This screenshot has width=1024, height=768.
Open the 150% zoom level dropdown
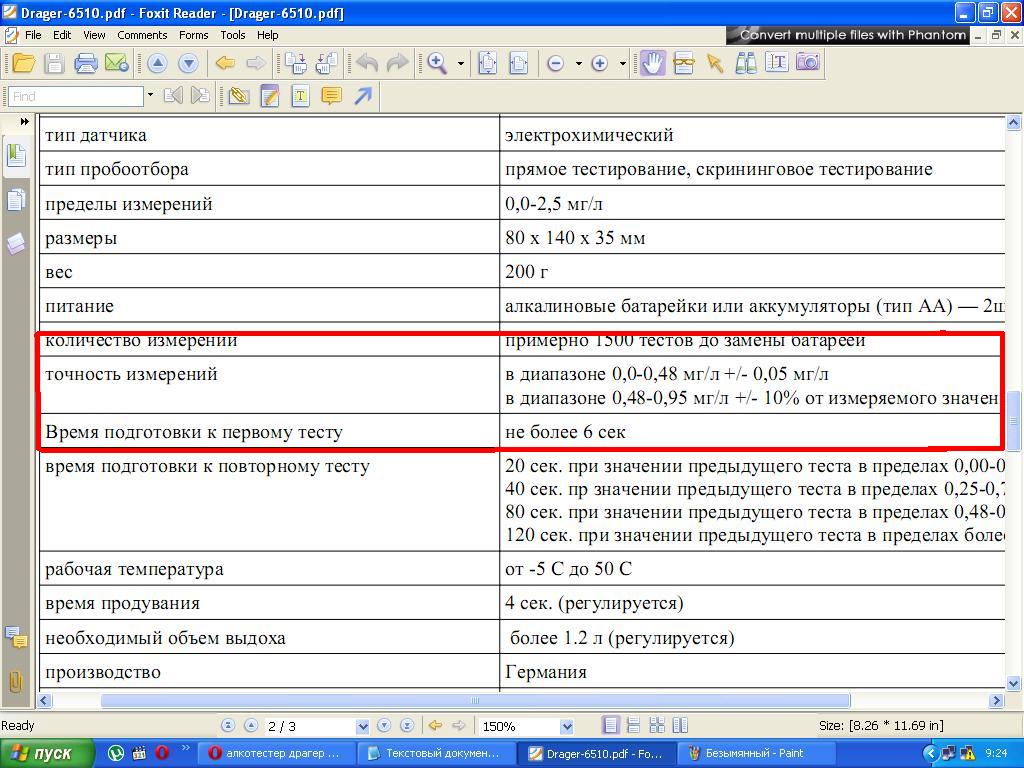(x=567, y=726)
